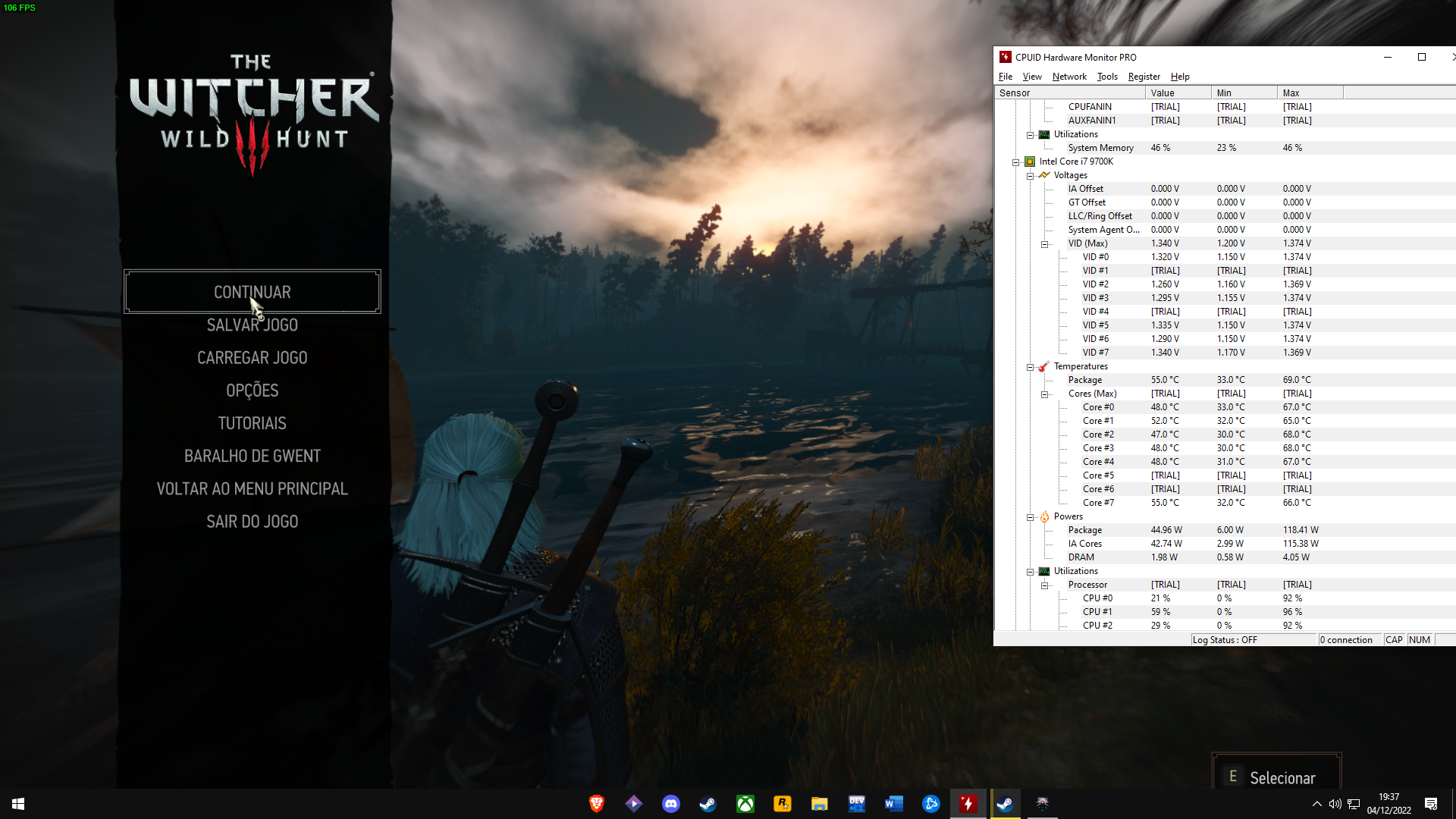Open the Tools menu in HWMonitor
The height and width of the screenshot is (819, 1456).
[x=1107, y=77]
